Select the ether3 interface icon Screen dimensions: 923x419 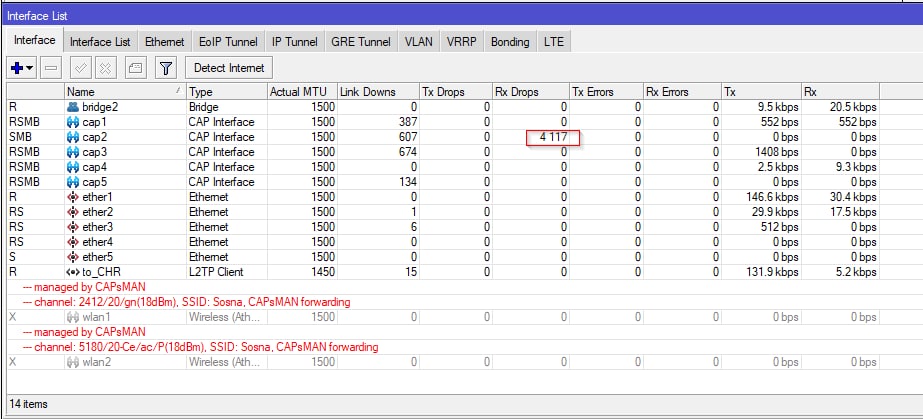(73, 227)
